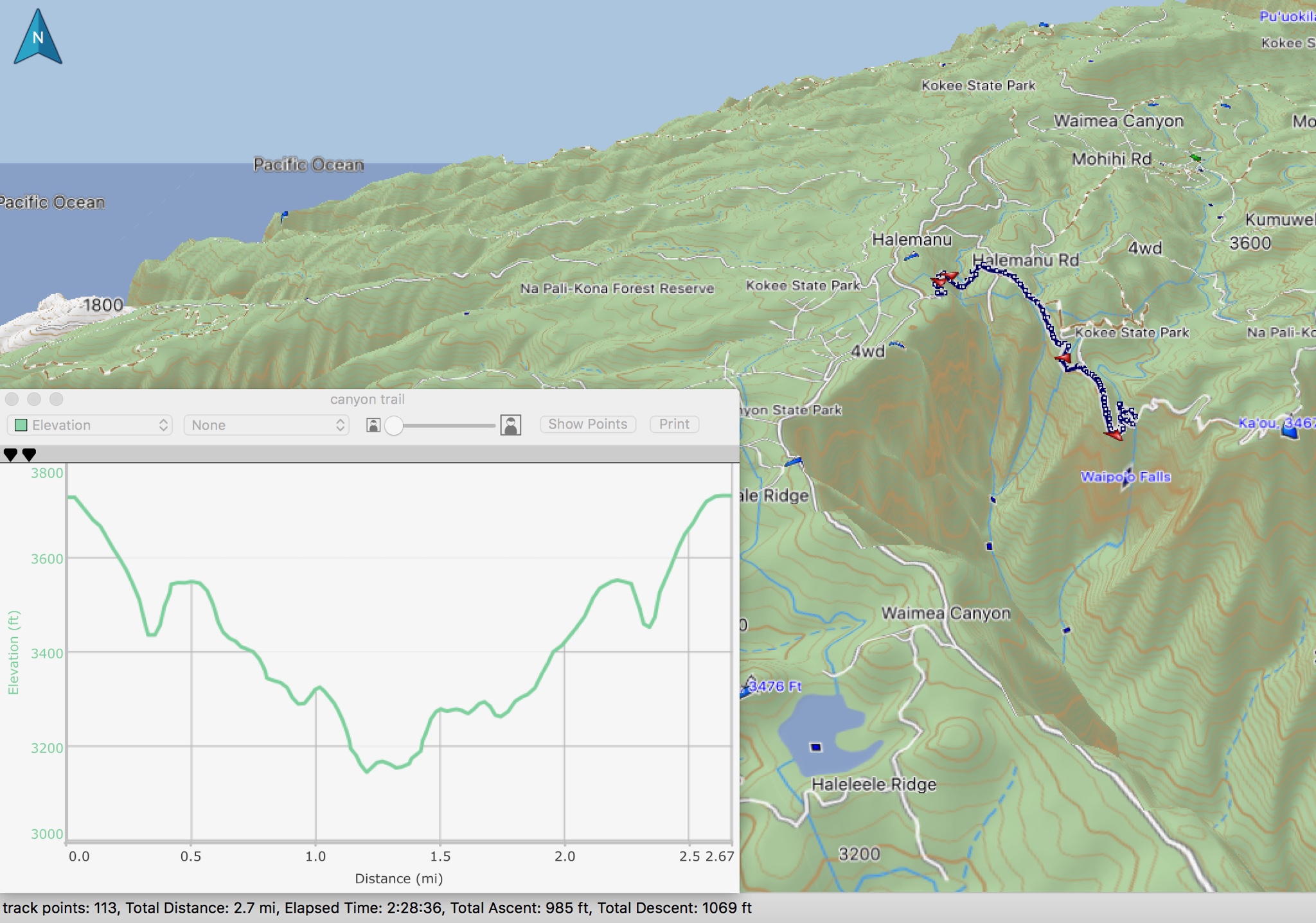Click the Show Points button
Image resolution: width=1316 pixels, height=923 pixels.
point(587,425)
